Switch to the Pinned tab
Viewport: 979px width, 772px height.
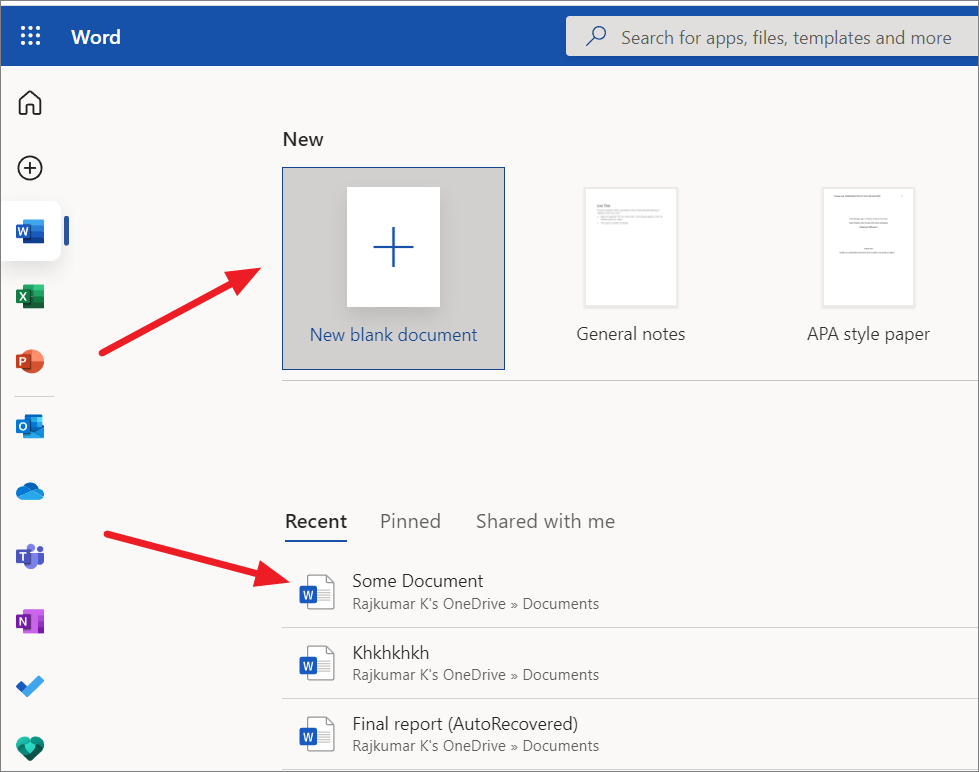(410, 521)
